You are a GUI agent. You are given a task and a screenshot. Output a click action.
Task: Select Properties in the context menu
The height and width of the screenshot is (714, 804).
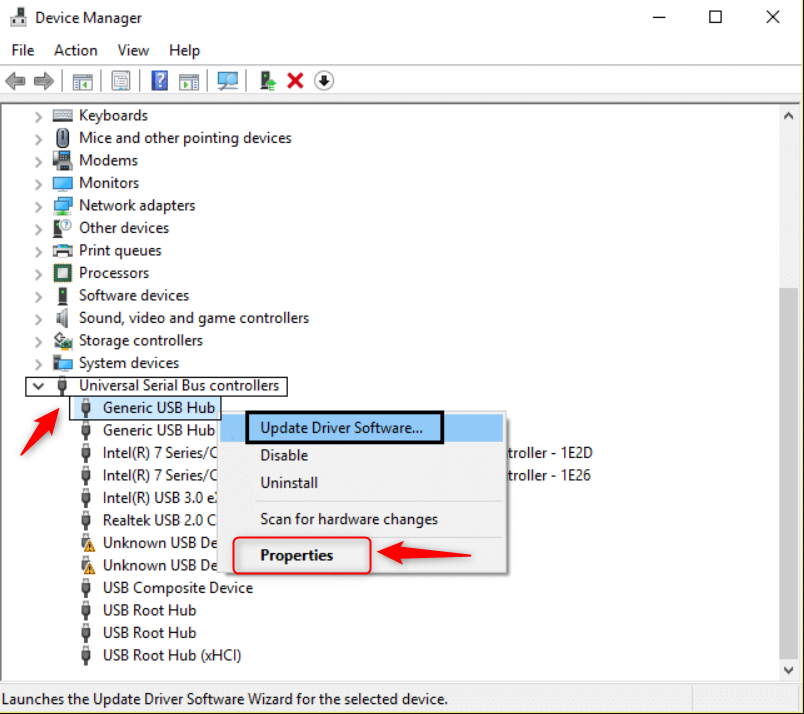(297, 555)
